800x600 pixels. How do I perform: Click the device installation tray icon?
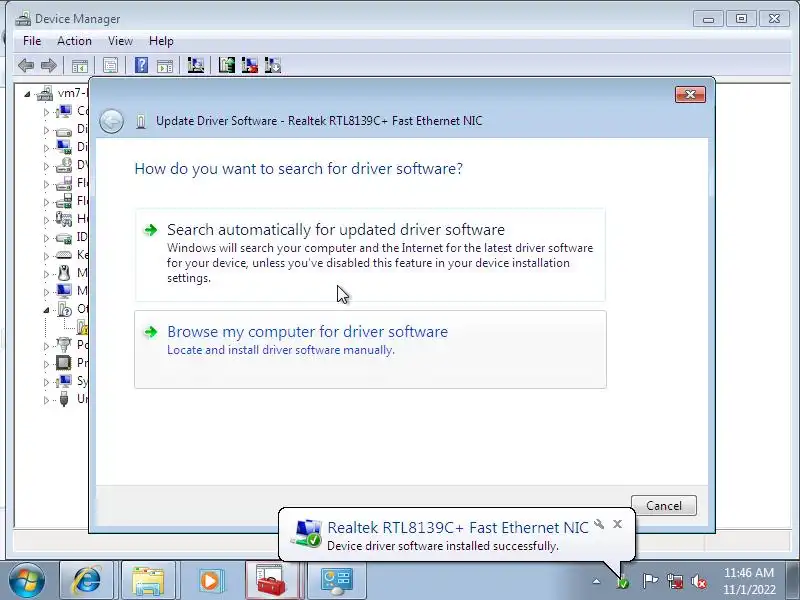tap(622, 582)
